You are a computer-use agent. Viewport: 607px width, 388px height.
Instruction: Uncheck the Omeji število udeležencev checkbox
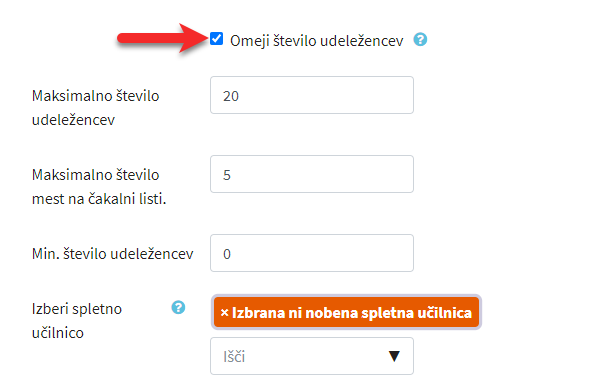coord(216,39)
